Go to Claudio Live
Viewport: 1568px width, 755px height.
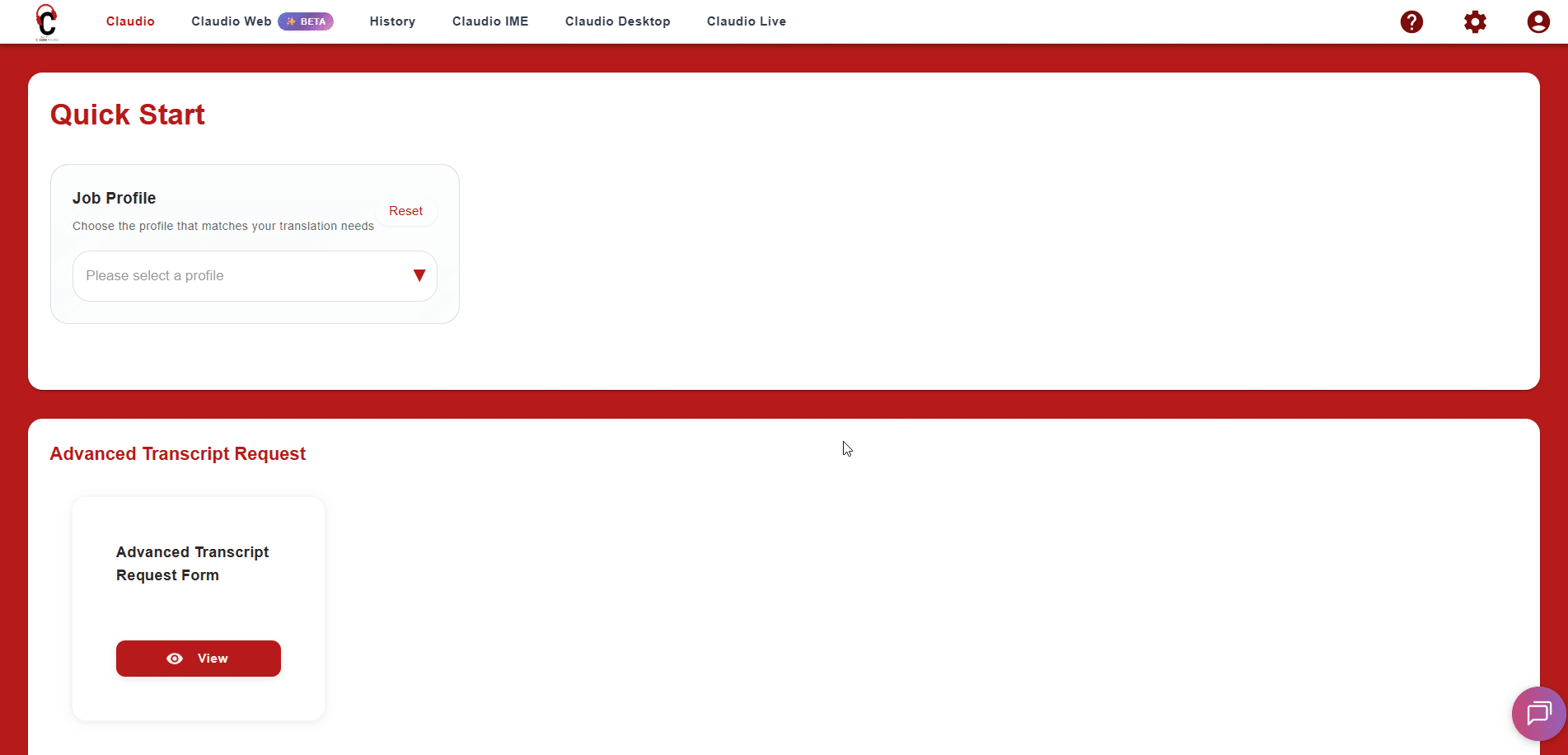746,21
